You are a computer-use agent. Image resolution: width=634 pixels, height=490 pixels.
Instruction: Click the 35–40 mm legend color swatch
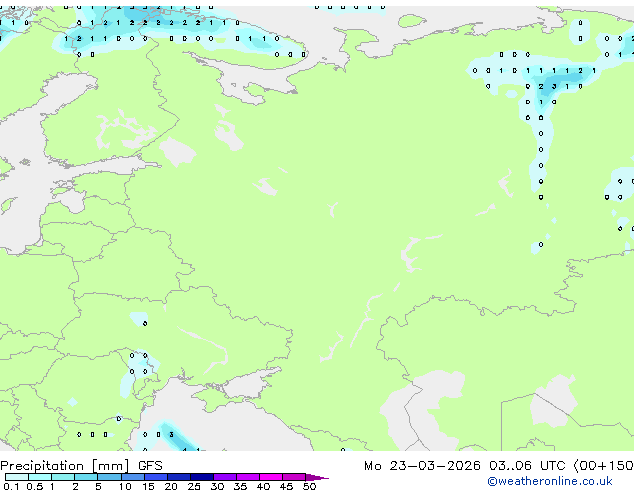[x=248, y=477]
